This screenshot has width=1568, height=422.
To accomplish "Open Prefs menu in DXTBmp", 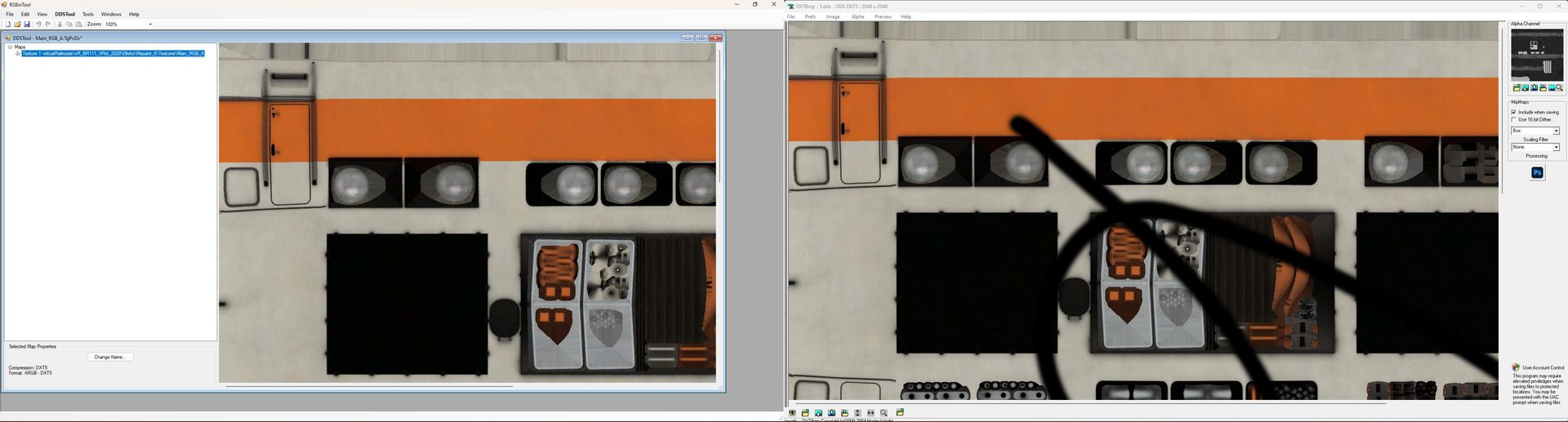I will click(810, 16).
